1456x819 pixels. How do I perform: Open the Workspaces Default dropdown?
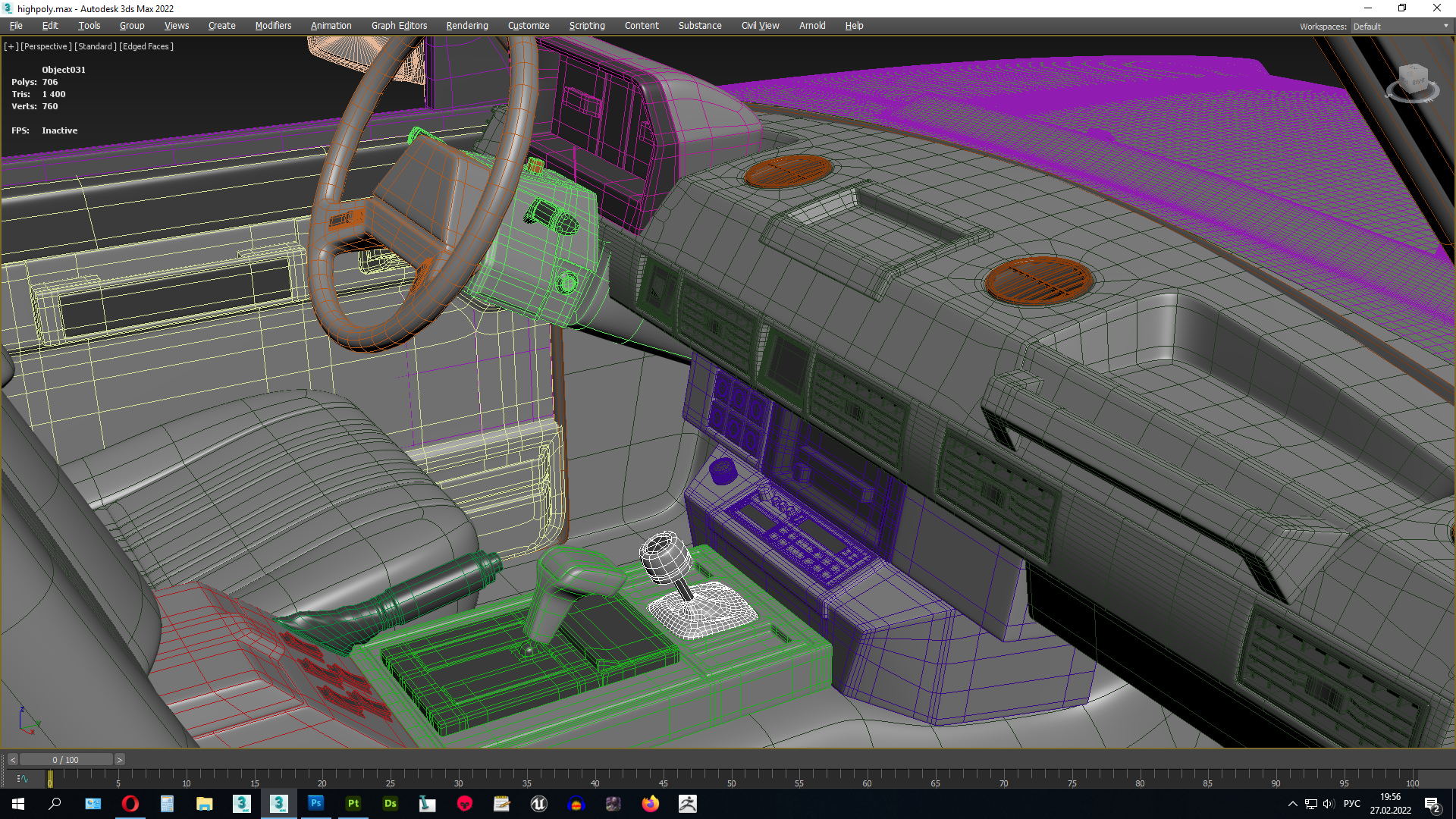(x=1400, y=27)
